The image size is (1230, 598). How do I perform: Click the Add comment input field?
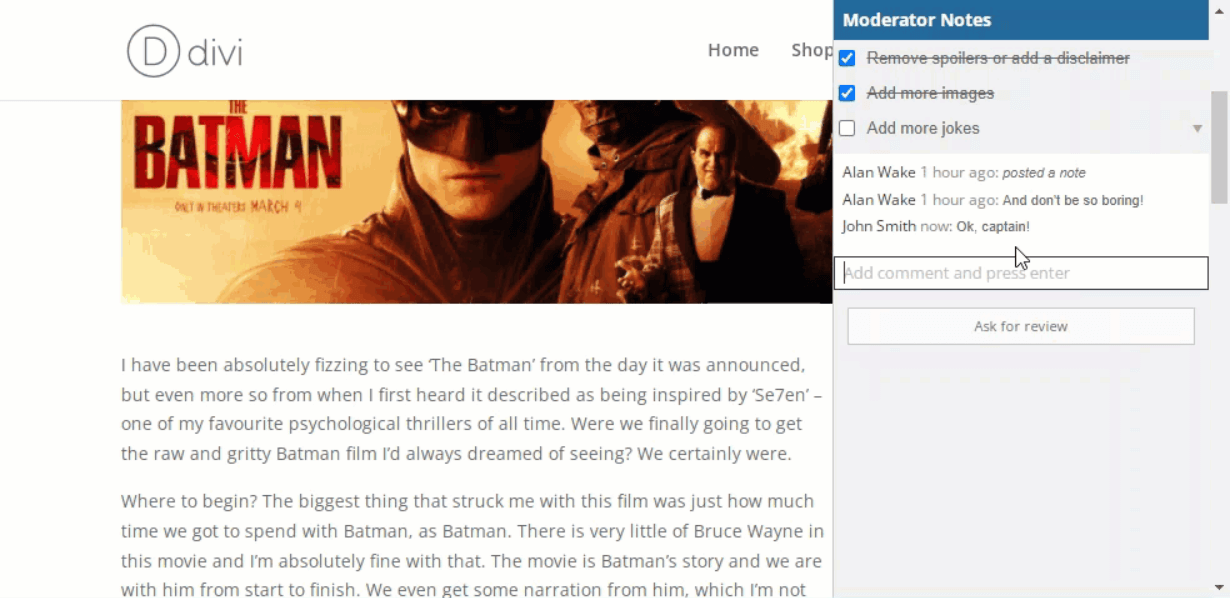pyautogui.click(x=1020, y=273)
